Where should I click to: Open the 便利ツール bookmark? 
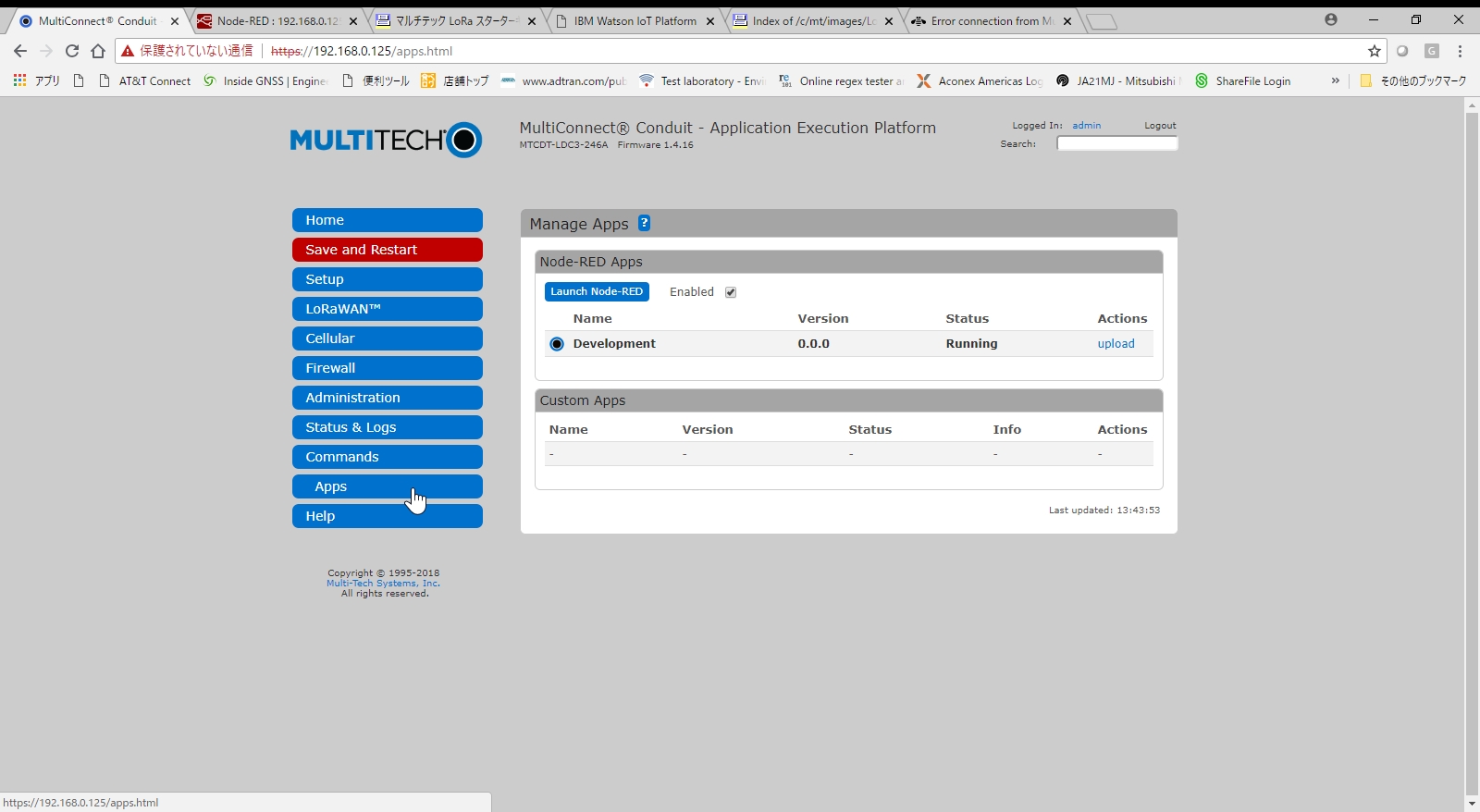(376, 80)
